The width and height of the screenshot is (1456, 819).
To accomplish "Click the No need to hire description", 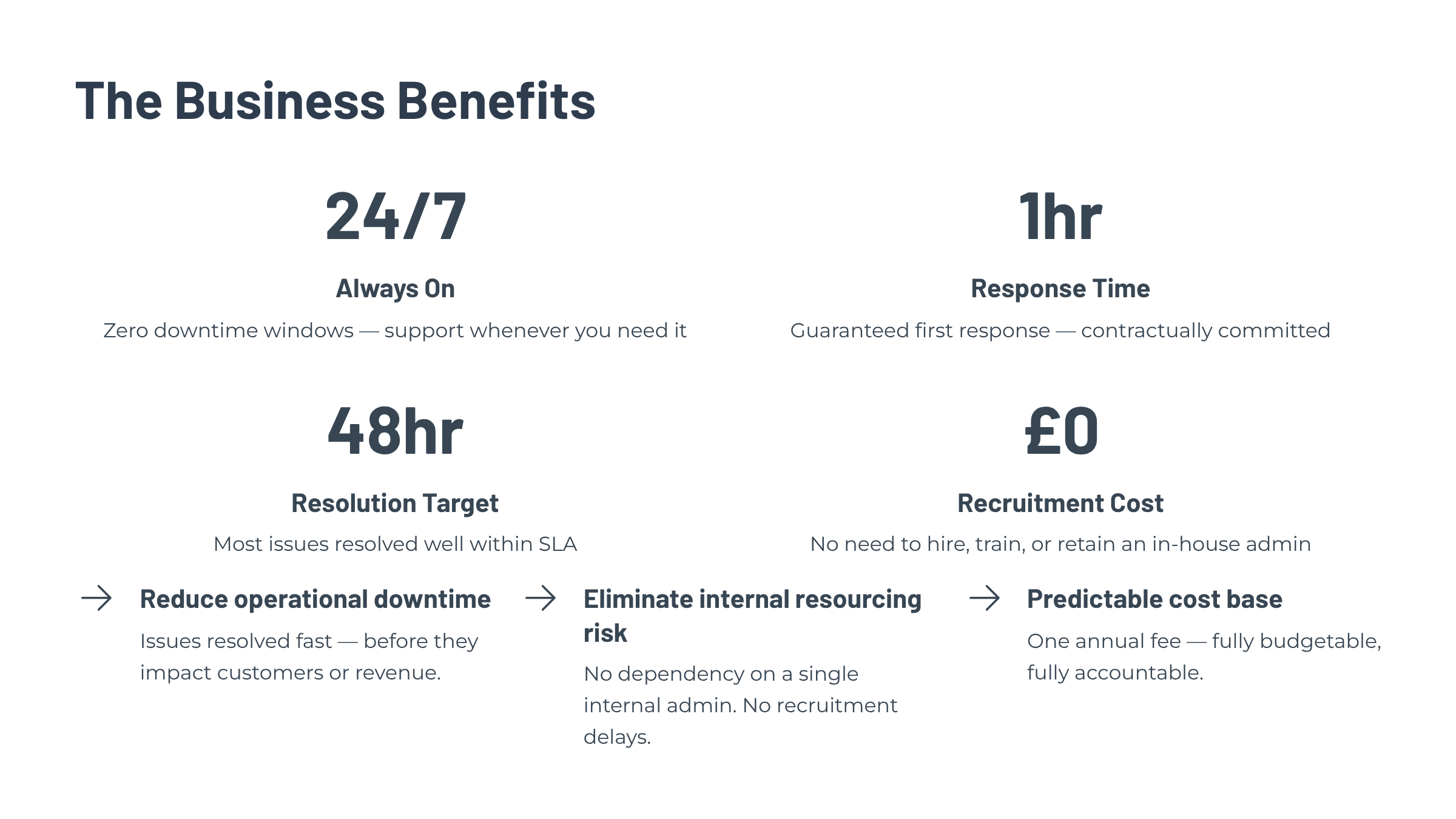I will pyautogui.click(x=1060, y=544).
